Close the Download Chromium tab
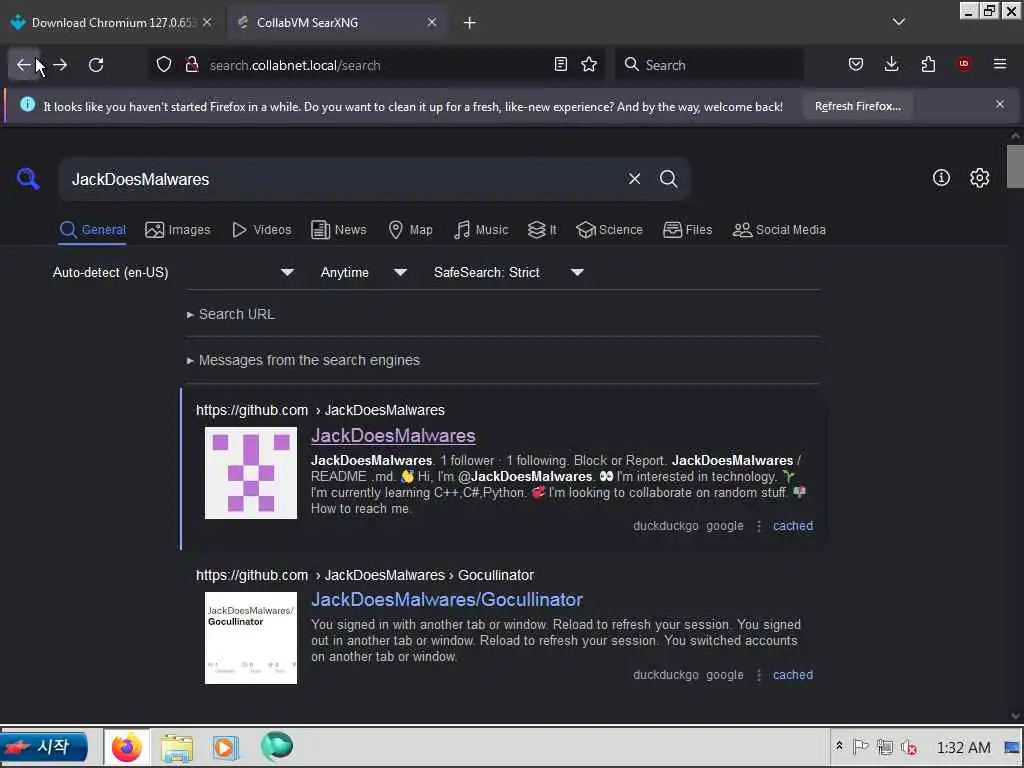1024x768 pixels. [x=207, y=22]
